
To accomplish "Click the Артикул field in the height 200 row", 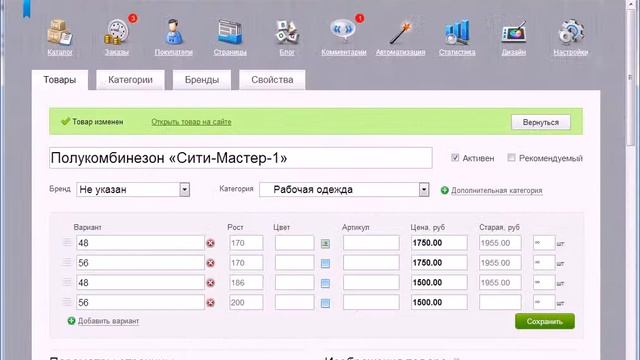I will [371, 302].
